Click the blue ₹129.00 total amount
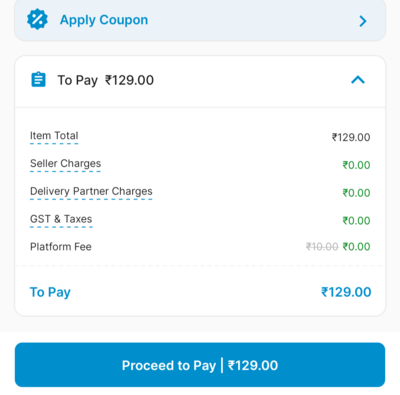 346,292
